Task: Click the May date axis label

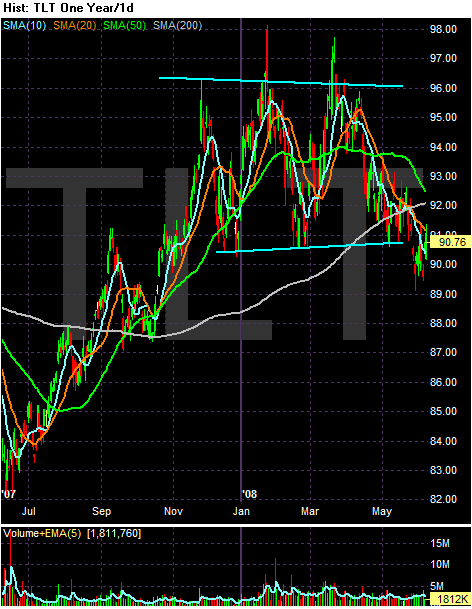Action: 382,511
